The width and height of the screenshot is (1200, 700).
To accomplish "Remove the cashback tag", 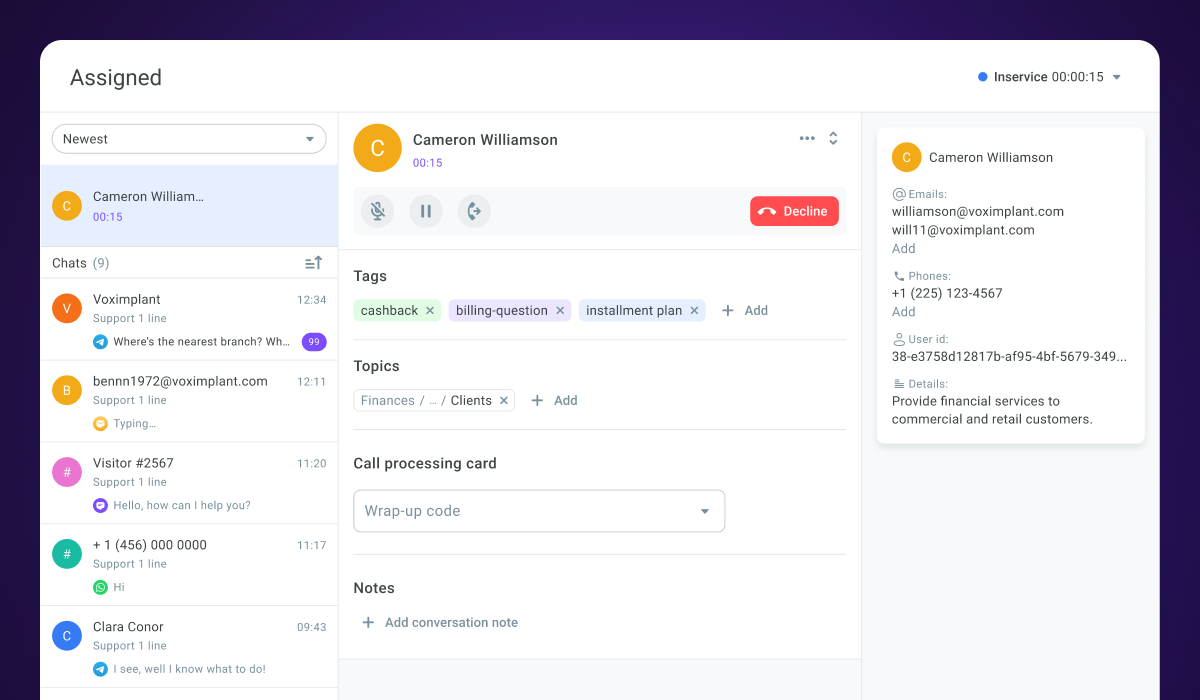I will (430, 311).
